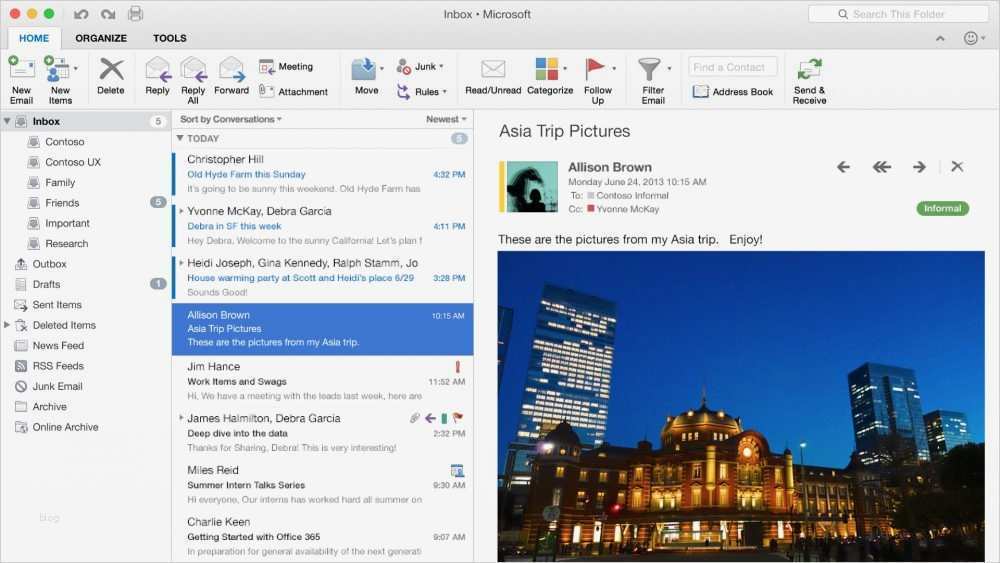
Task: Open the New Items button
Action: (60, 80)
